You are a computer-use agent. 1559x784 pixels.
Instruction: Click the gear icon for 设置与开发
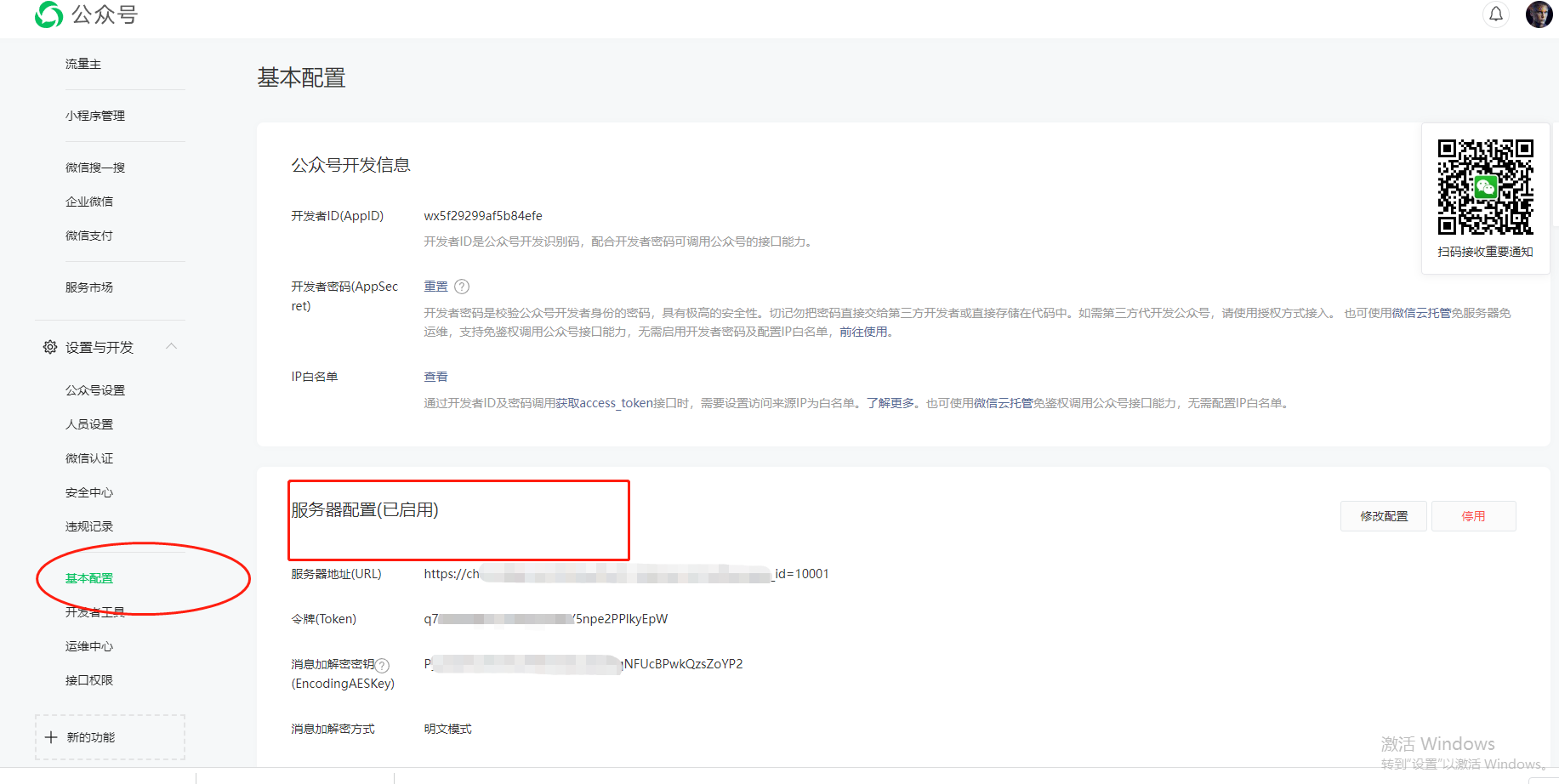click(50, 347)
